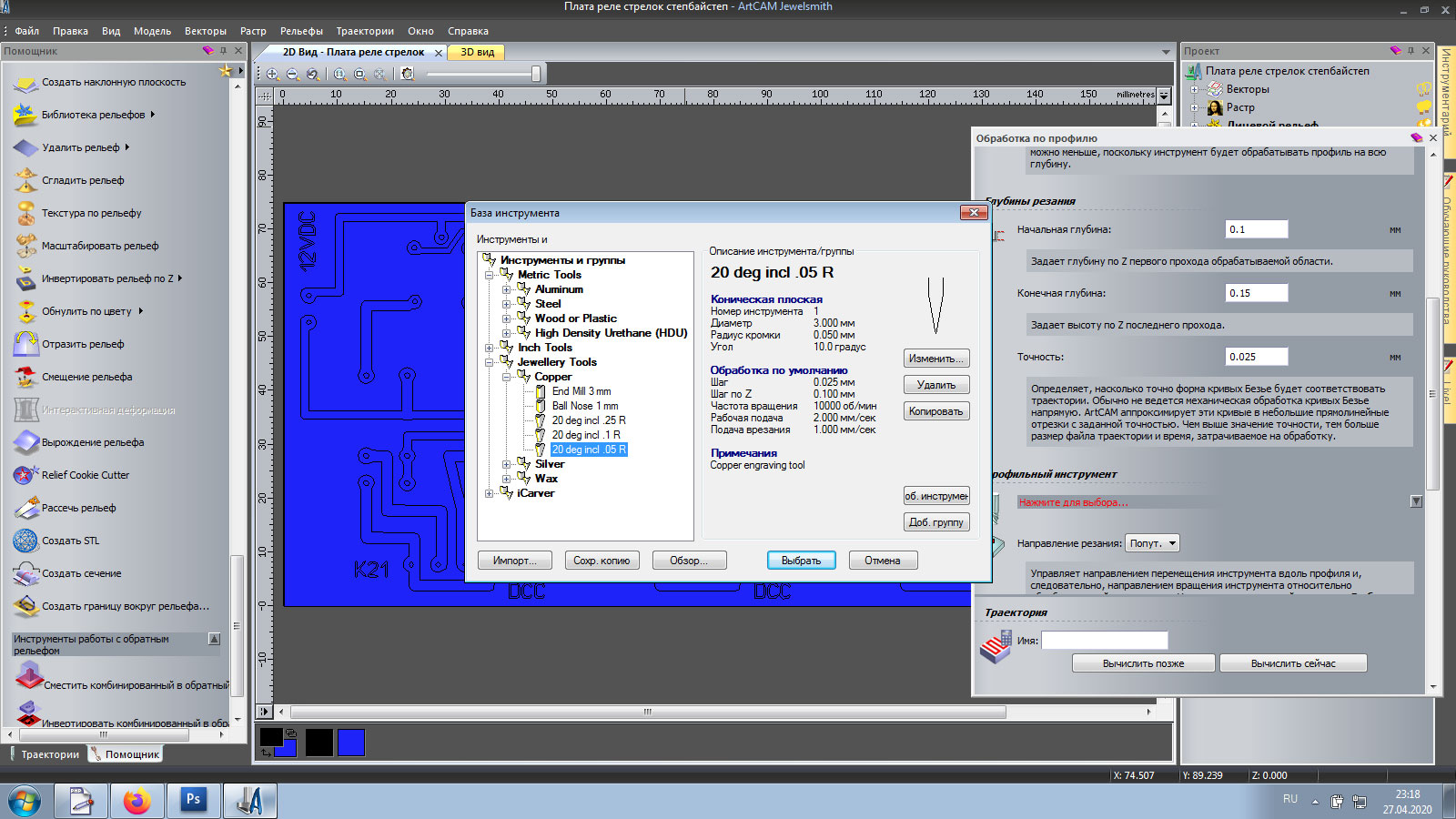Collapse the Copper tool group
The image size is (1456, 819).
[x=507, y=377]
